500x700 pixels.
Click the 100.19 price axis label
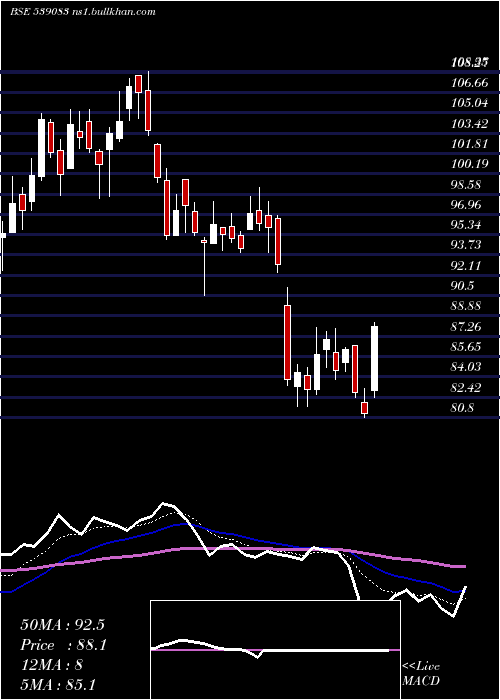tap(469, 164)
